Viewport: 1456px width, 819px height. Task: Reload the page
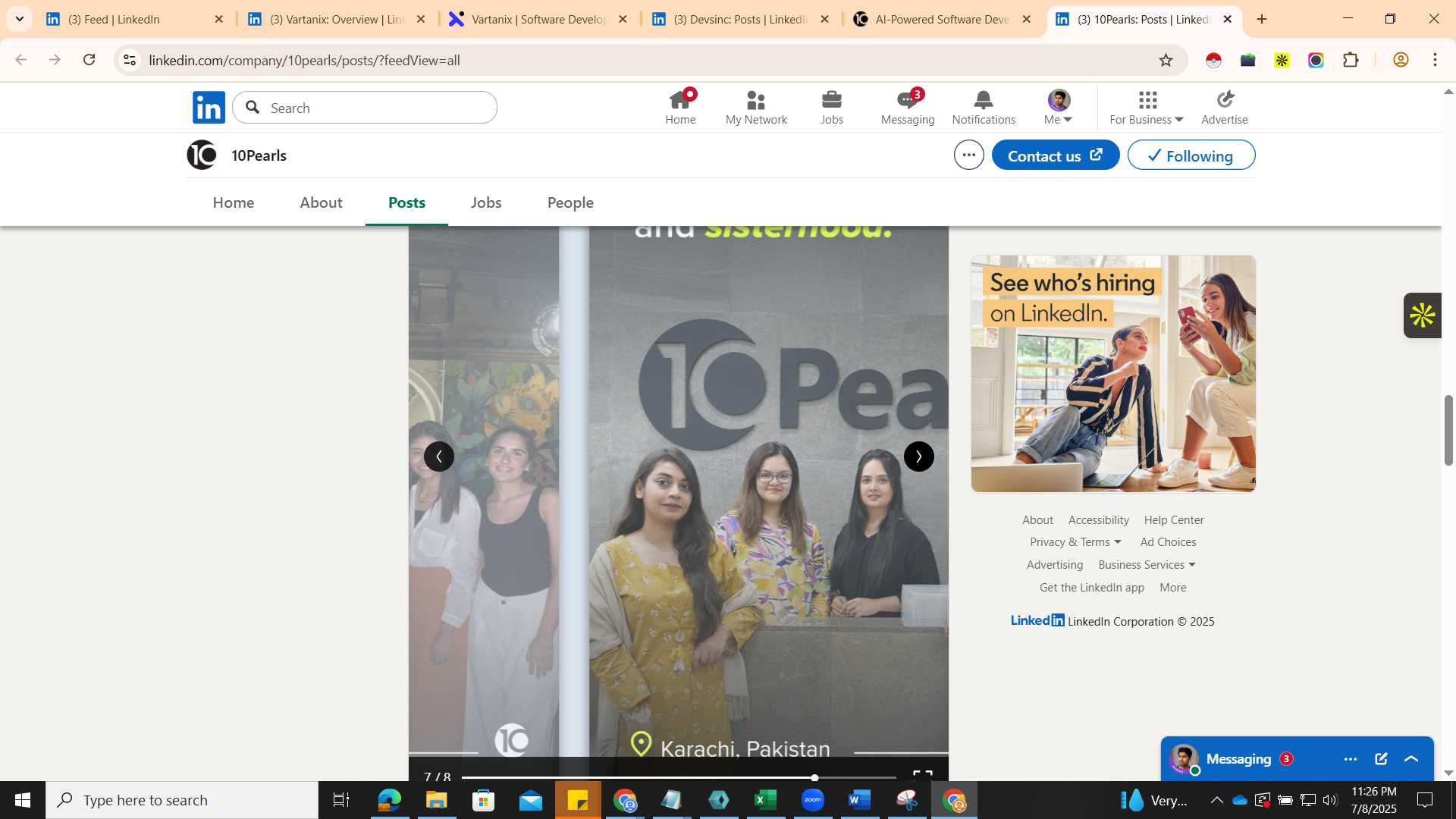[89, 60]
